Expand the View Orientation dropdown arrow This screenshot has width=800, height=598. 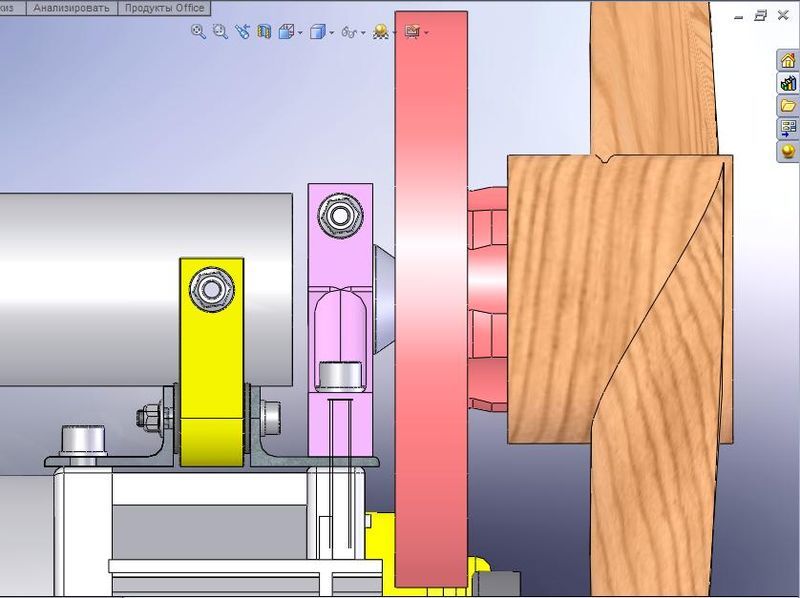click(x=300, y=33)
